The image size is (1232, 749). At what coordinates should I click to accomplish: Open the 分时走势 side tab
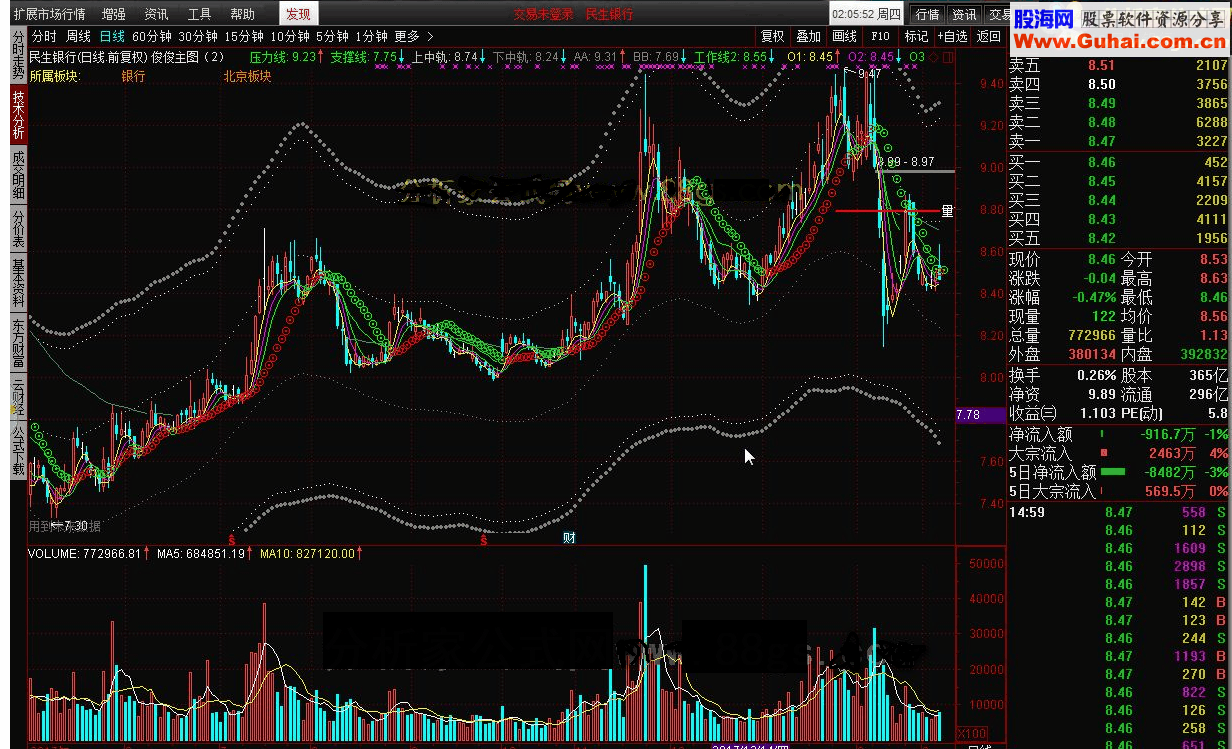pyautogui.click(x=18, y=57)
